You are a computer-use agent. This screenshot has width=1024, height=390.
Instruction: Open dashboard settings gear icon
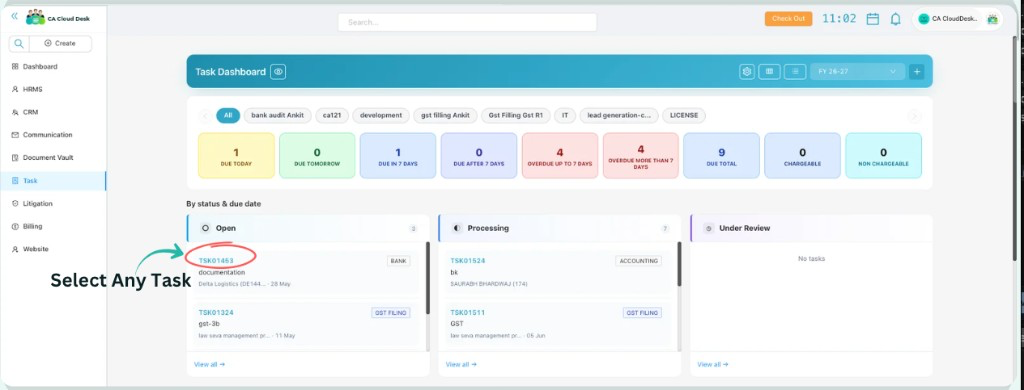pos(747,72)
